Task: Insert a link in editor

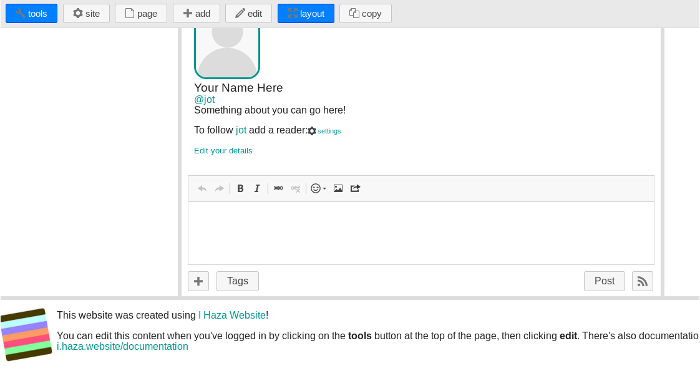Action: click(x=278, y=188)
